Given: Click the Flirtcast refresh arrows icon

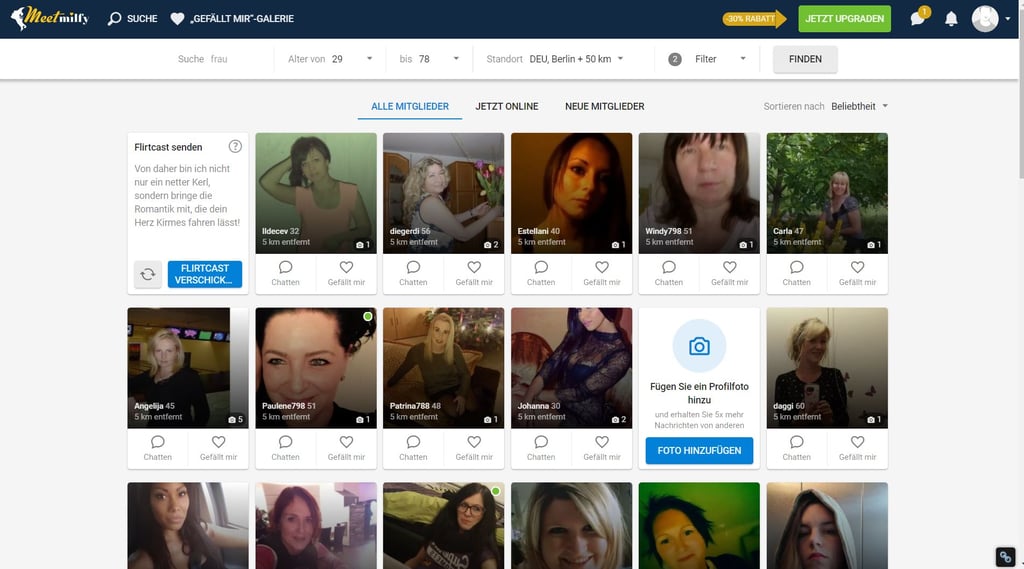Looking at the screenshot, I should (148, 274).
